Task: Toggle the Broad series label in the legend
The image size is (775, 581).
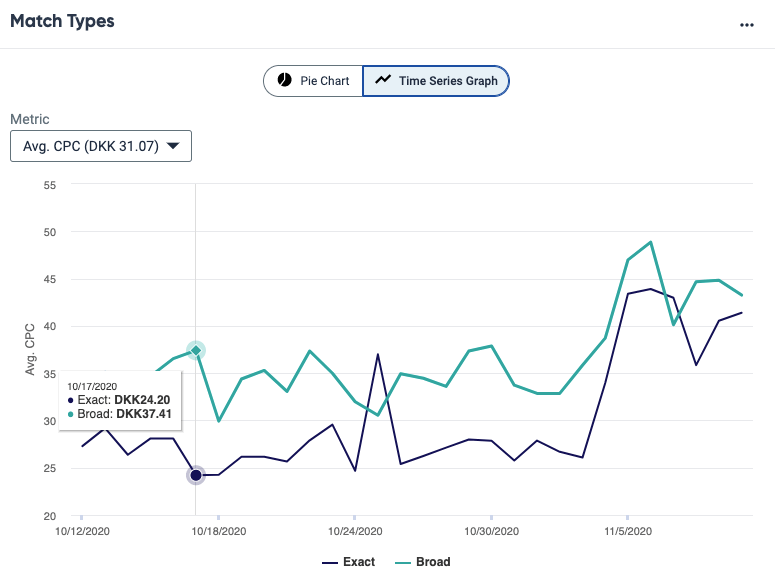Action: (433, 562)
